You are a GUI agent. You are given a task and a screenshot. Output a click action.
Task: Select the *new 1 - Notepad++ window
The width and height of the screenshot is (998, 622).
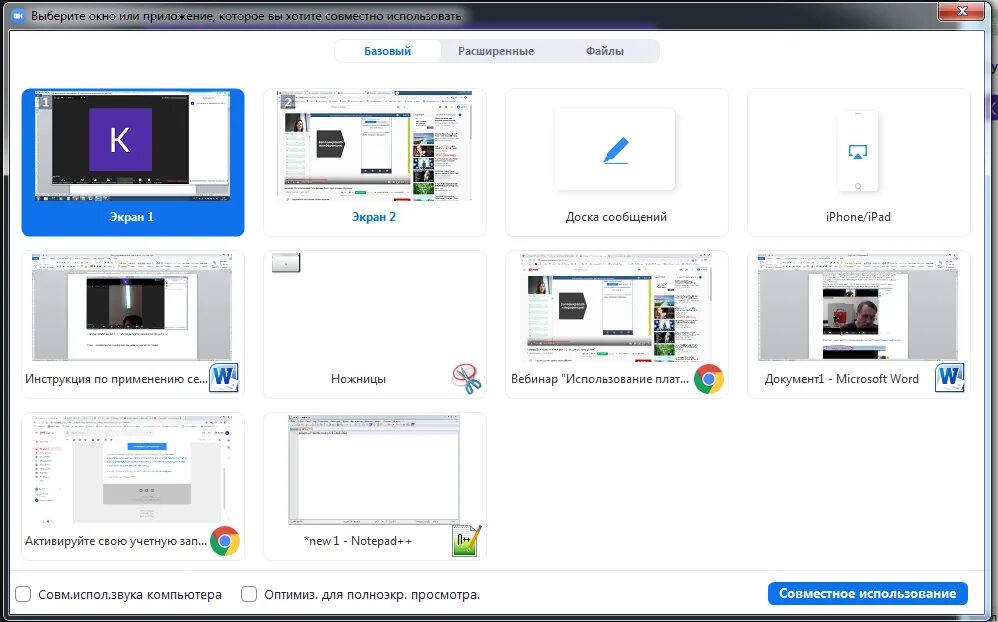coord(375,486)
